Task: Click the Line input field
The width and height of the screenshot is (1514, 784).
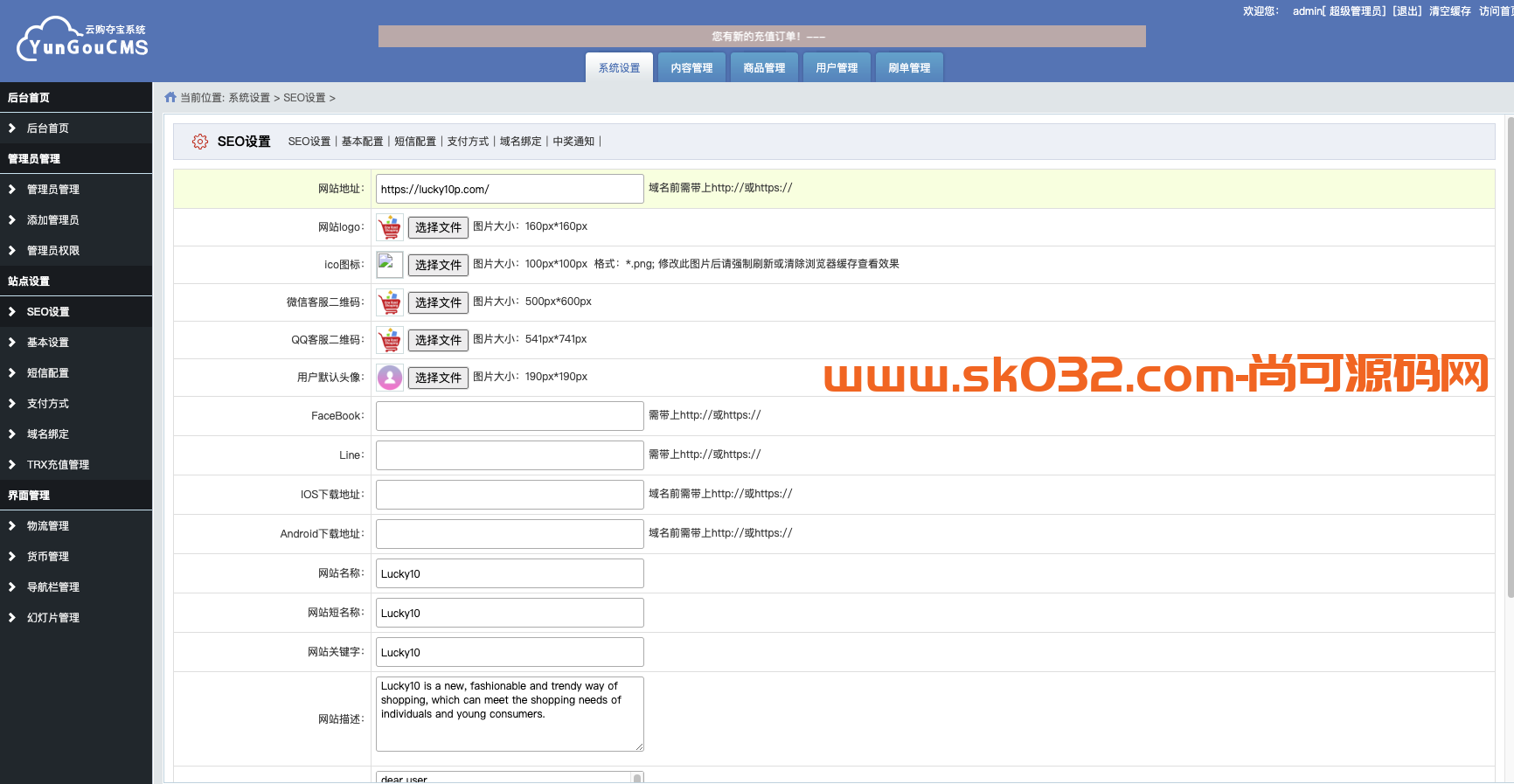Action: (x=510, y=455)
